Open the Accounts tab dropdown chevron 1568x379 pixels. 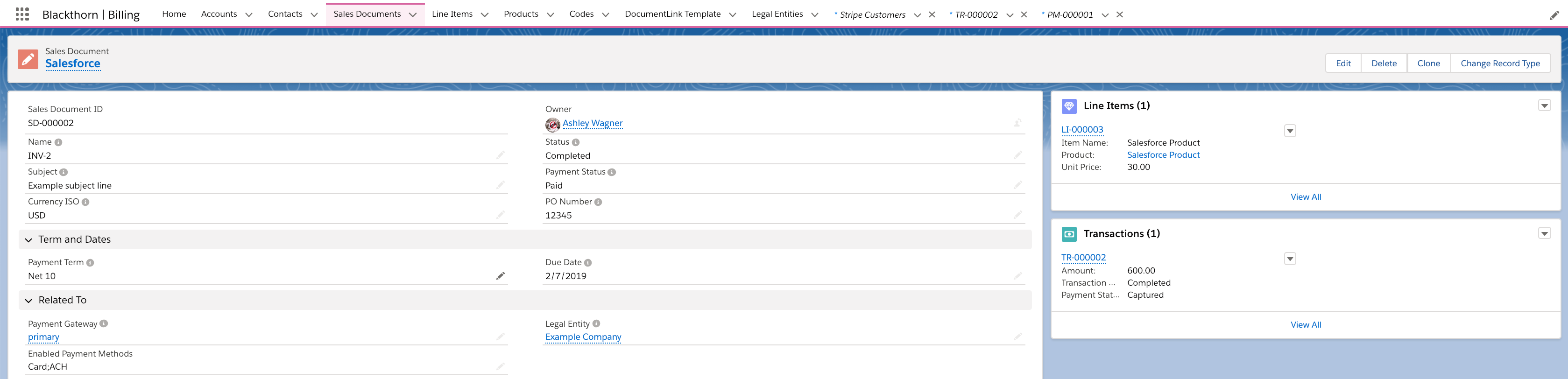[x=249, y=15]
